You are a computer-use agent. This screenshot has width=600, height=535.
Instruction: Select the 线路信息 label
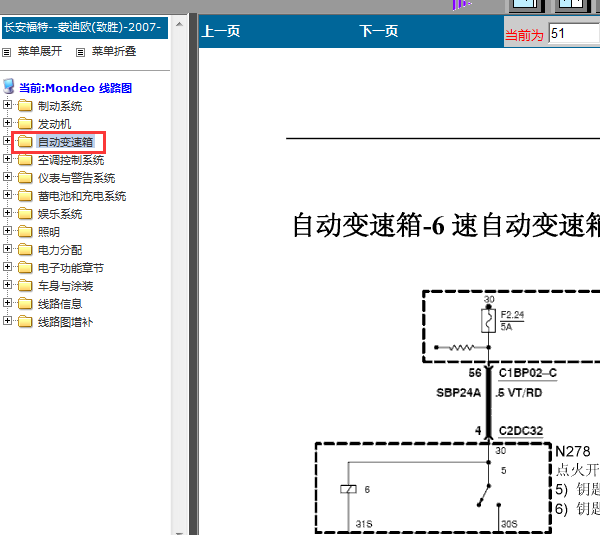point(60,304)
